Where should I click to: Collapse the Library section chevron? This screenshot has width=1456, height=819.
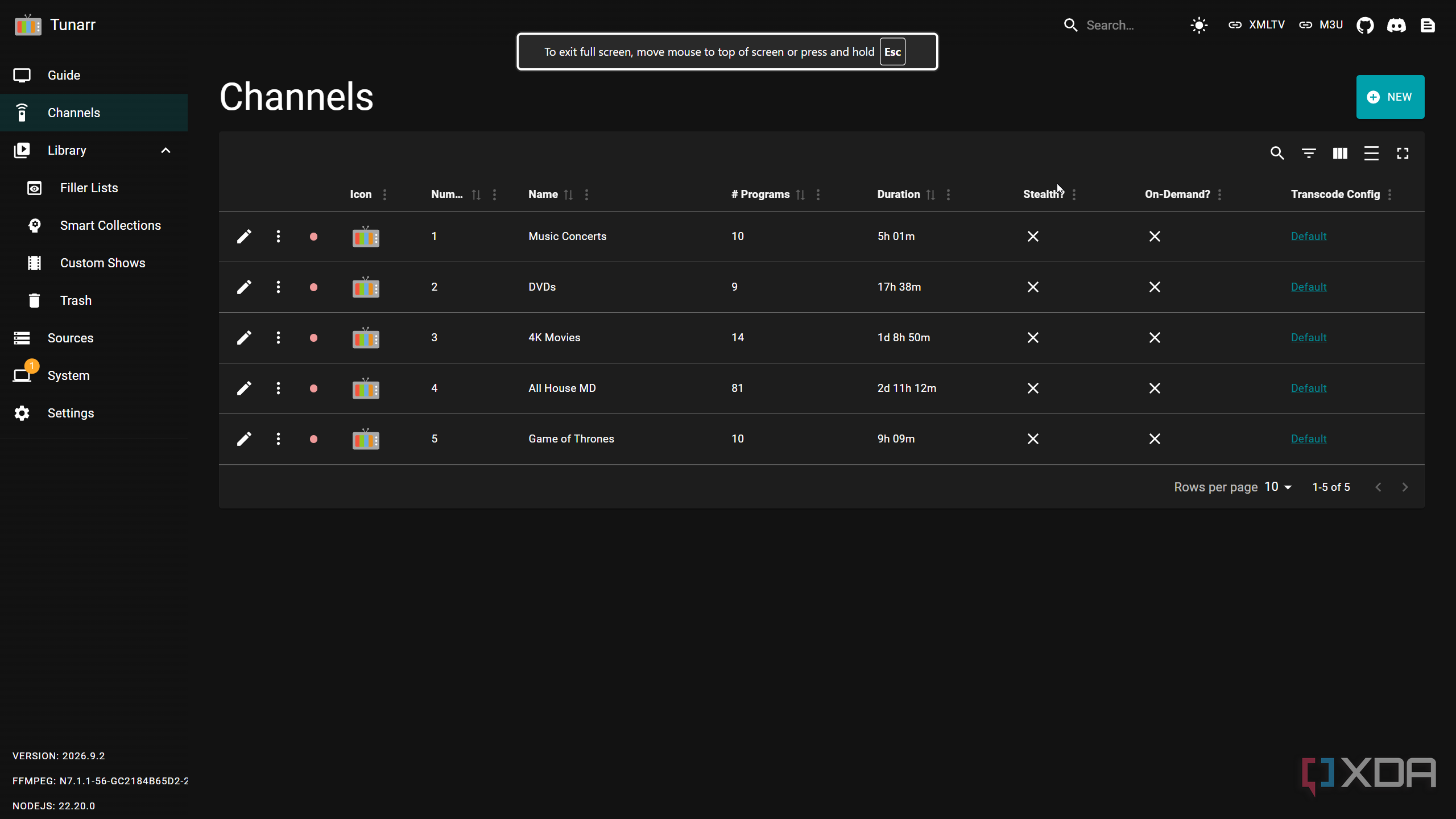pos(166,150)
